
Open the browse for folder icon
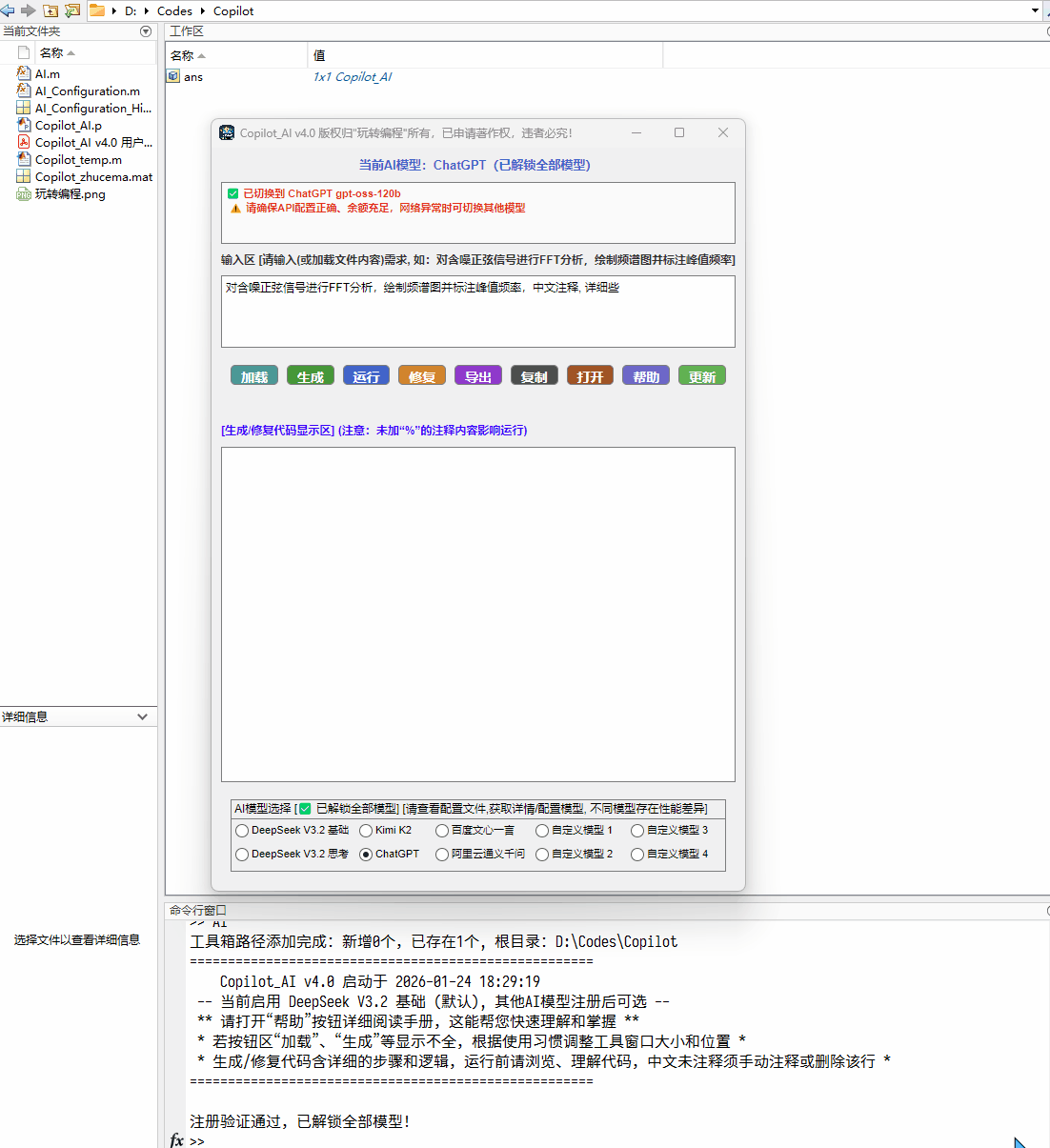pos(71,10)
